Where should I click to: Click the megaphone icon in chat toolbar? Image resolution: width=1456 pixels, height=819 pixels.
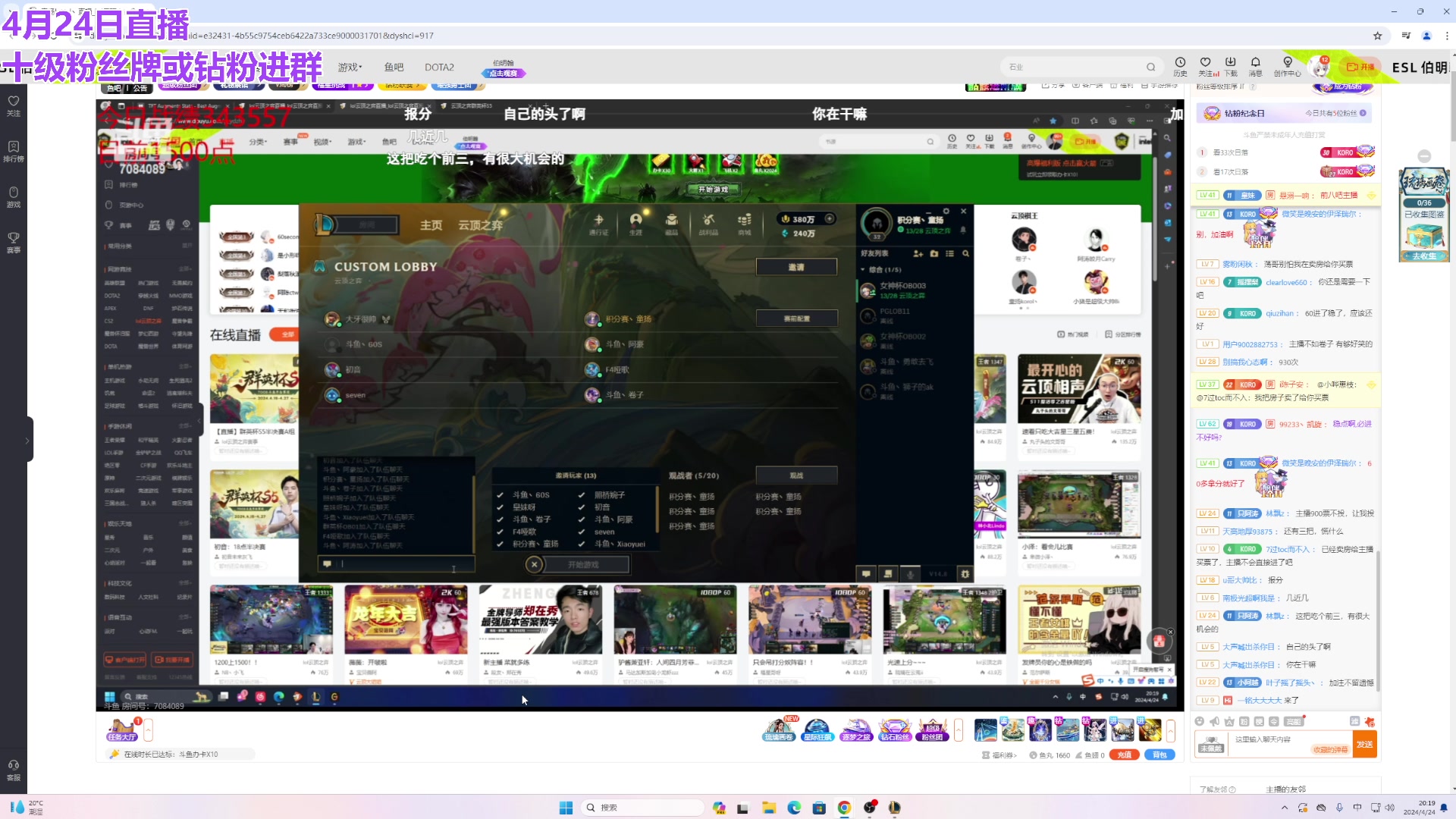coord(1214,721)
